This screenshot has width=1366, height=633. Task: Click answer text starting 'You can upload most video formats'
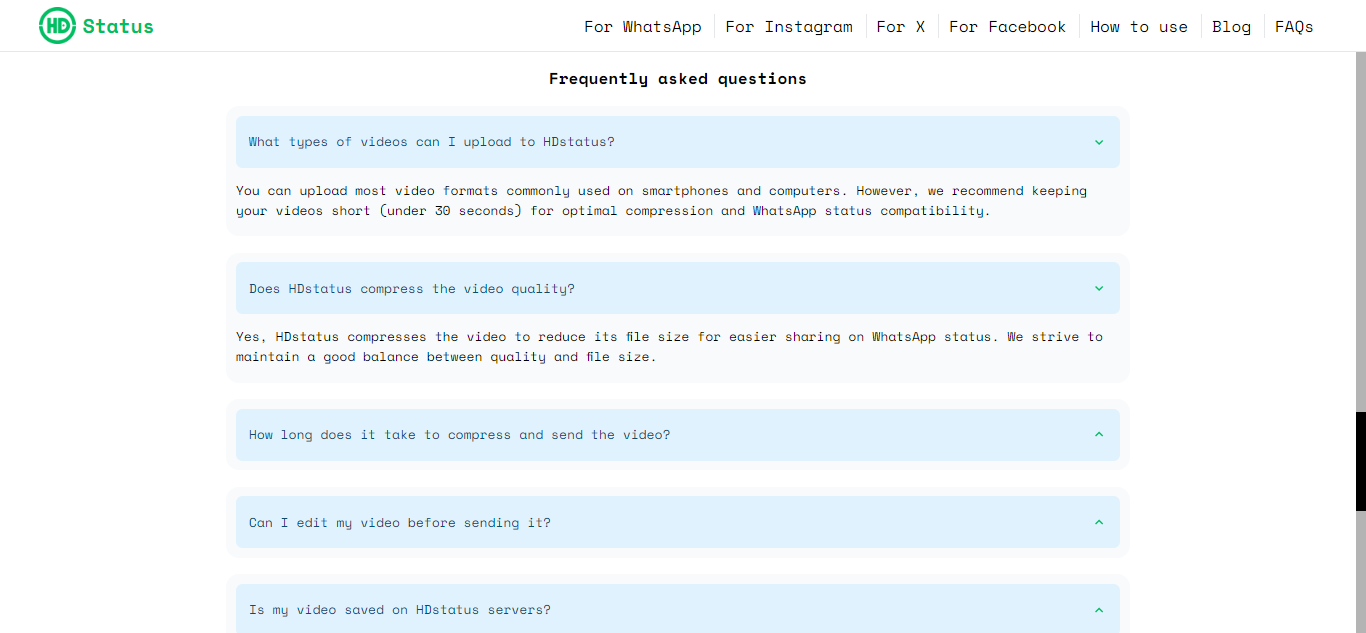point(661,200)
